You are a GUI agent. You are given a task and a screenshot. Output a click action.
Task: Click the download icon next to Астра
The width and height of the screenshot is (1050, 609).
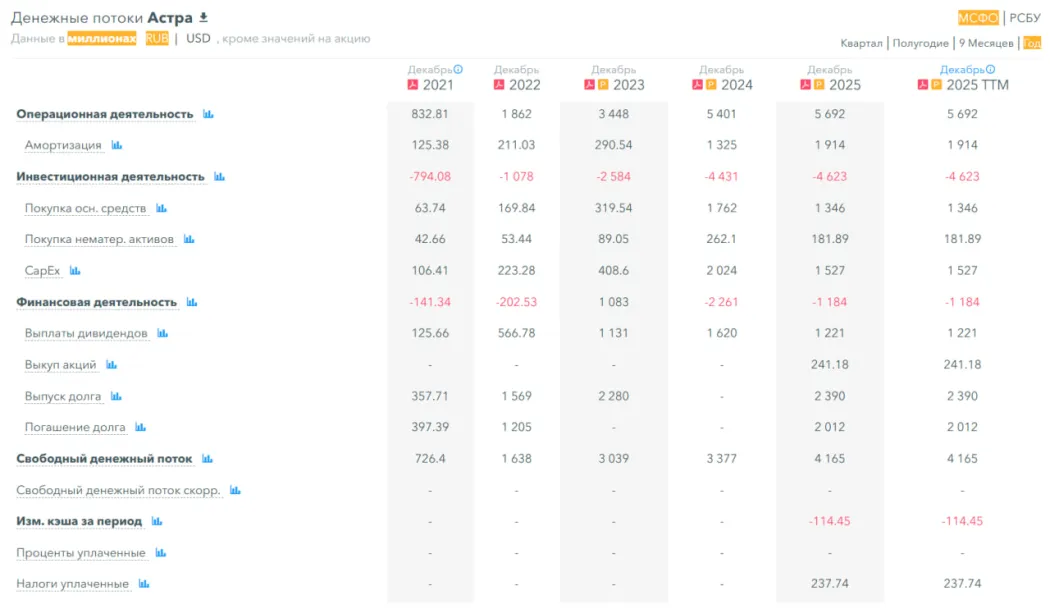coord(204,17)
